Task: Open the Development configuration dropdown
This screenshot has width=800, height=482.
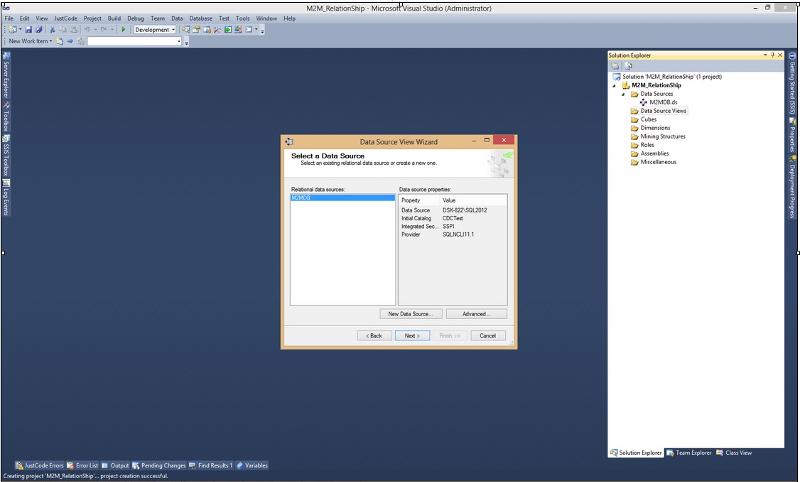Action: tap(155, 30)
